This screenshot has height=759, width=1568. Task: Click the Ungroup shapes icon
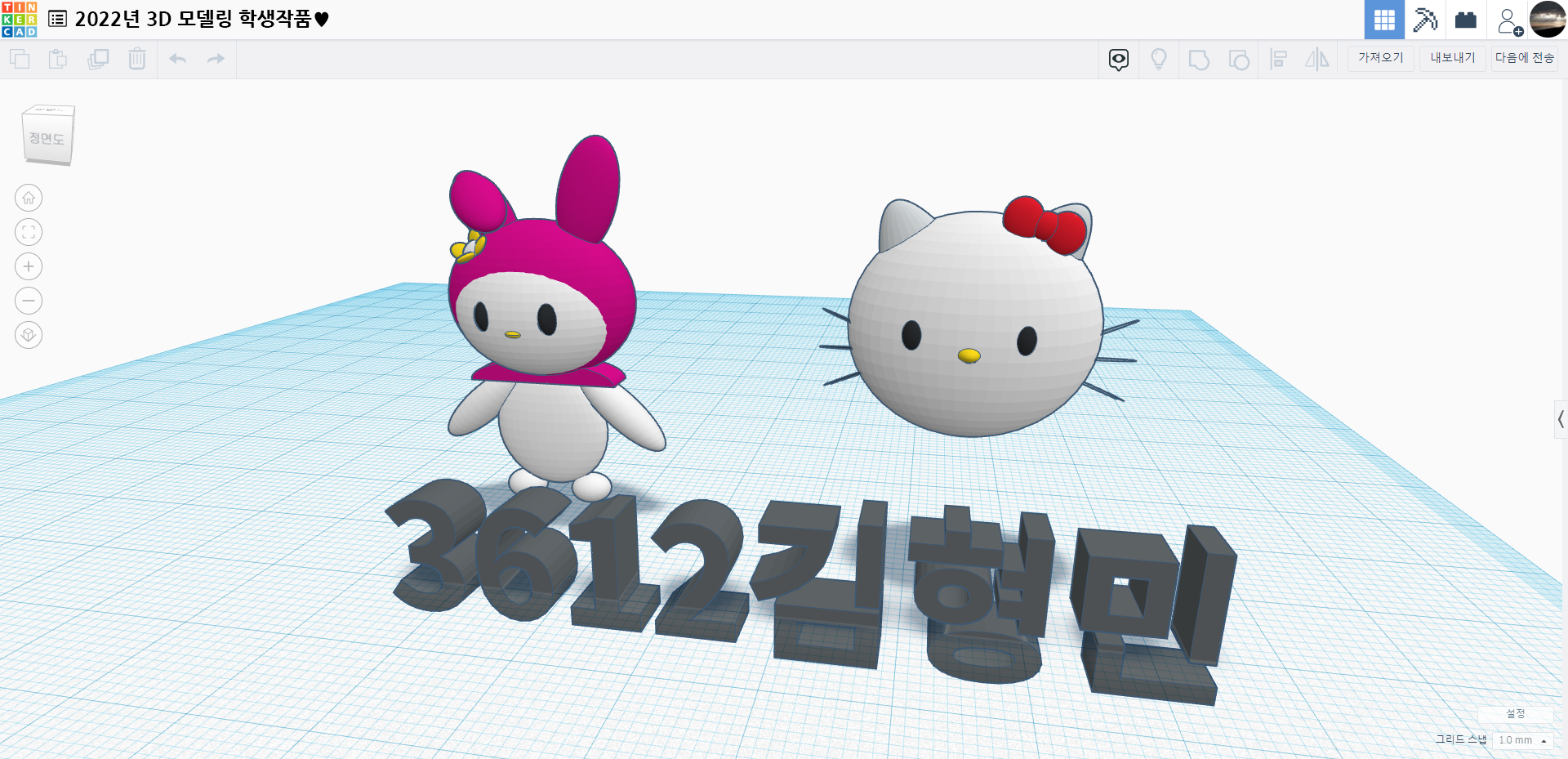coord(1239,60)
